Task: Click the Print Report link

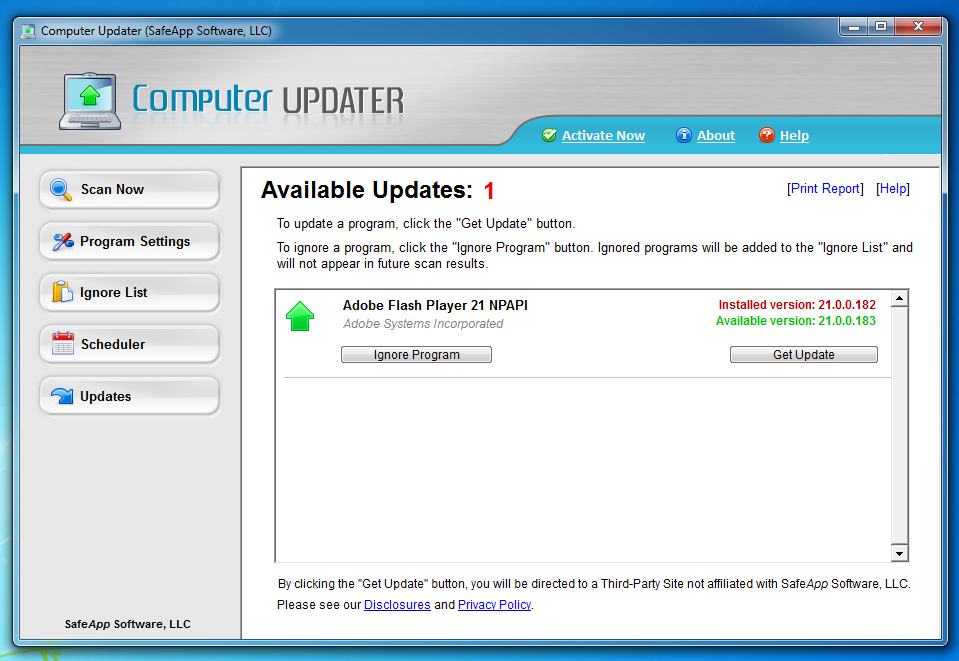Action: coord(825,189)
